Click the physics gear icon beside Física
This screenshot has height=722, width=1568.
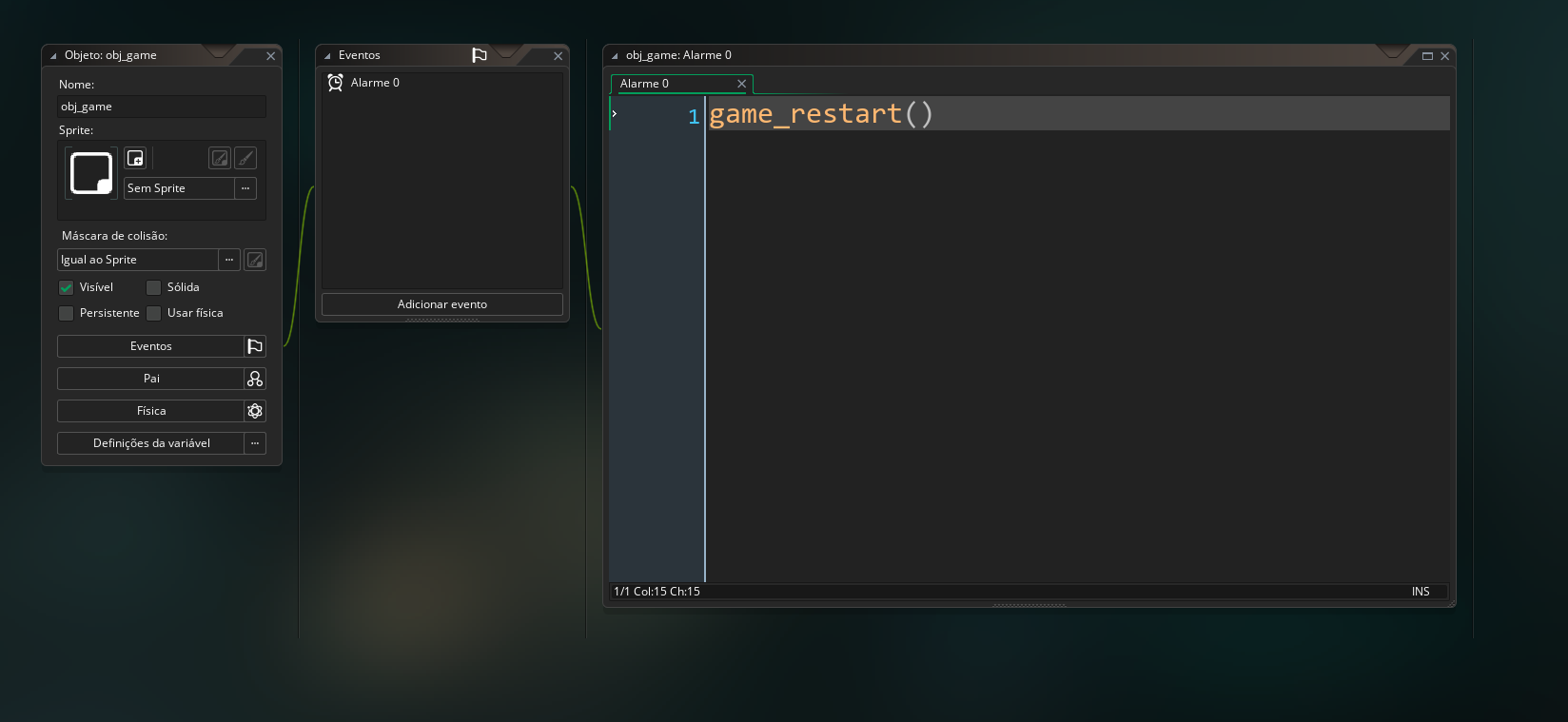[255, 411]
